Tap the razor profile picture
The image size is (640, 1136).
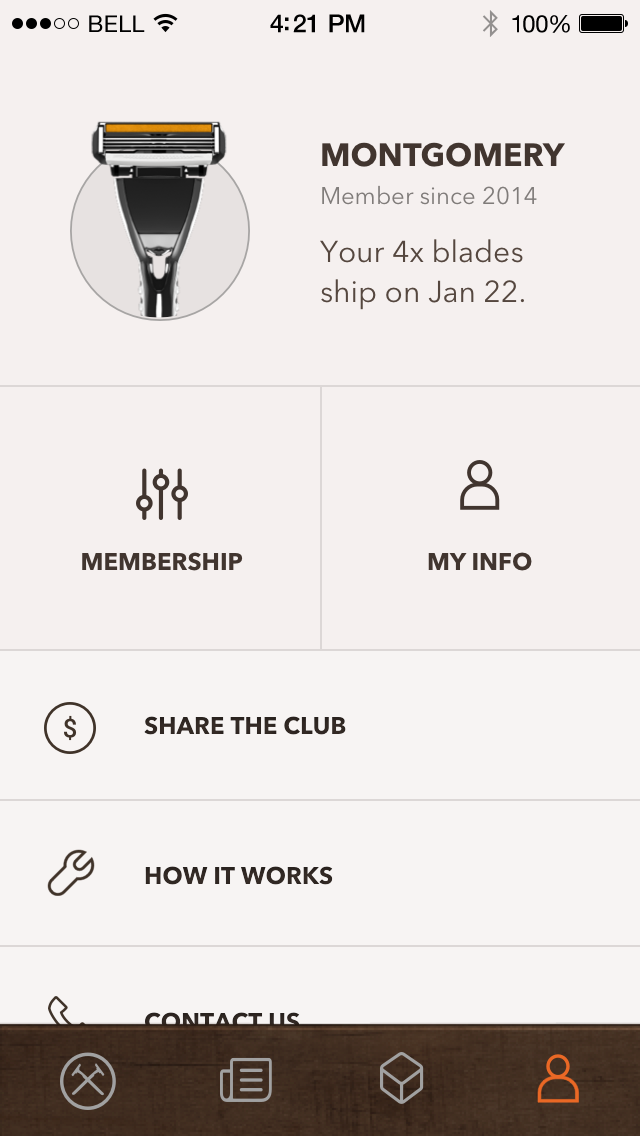(159, 221)
